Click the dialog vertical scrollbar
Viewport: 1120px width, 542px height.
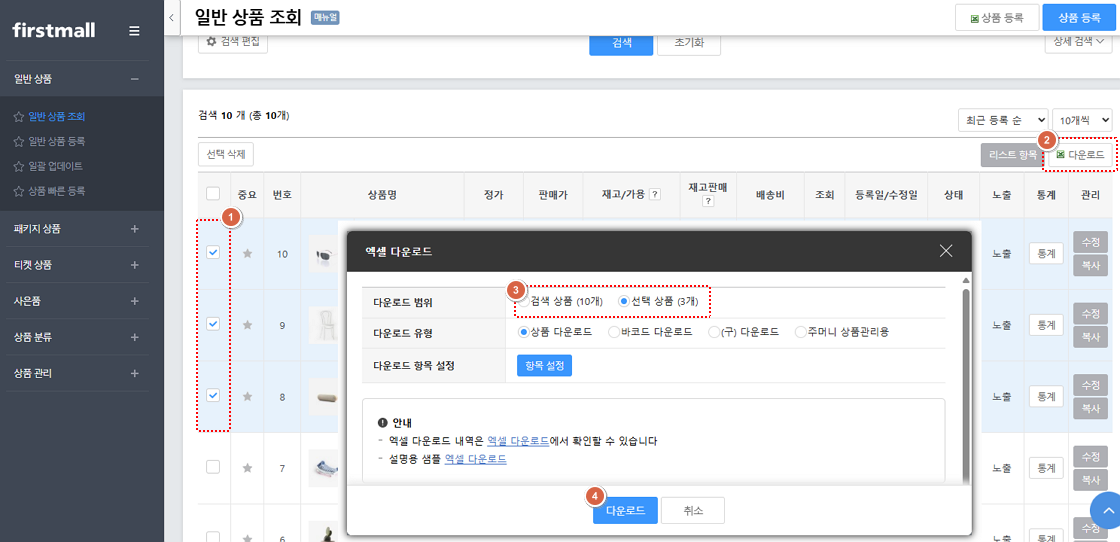pos(965,386)
